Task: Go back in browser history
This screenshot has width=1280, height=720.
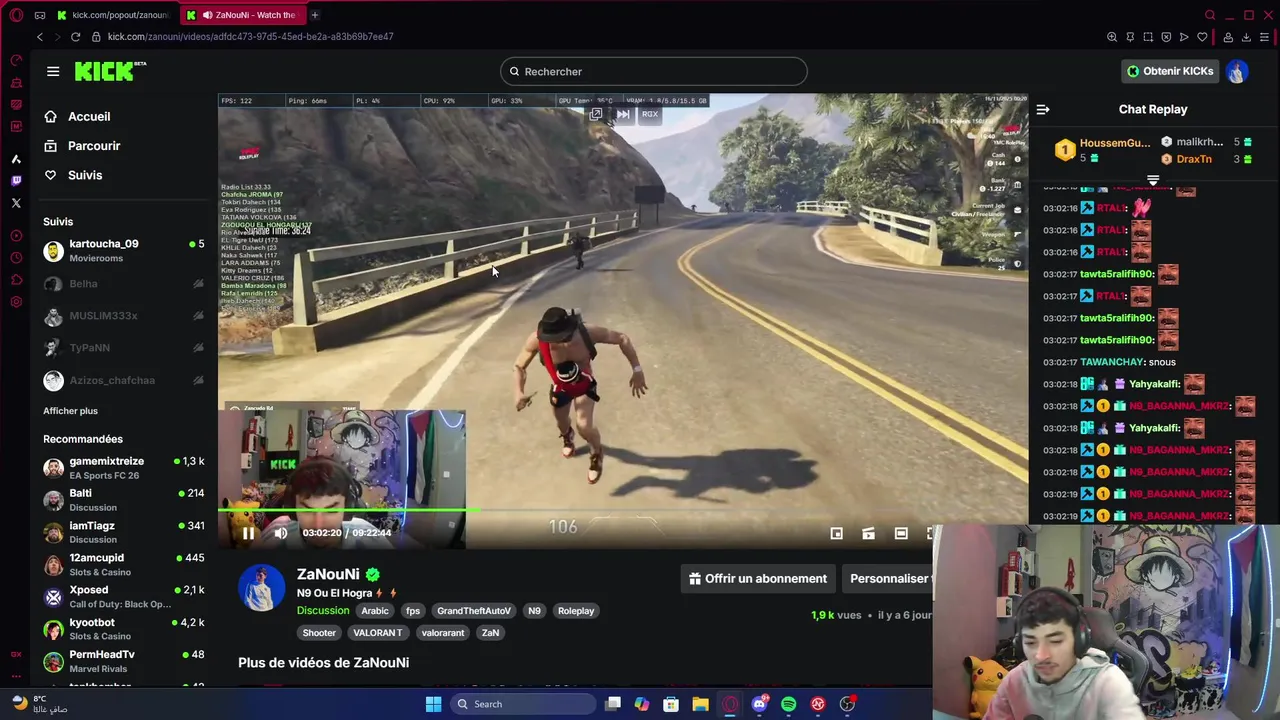Action: (x=40, y=37)
